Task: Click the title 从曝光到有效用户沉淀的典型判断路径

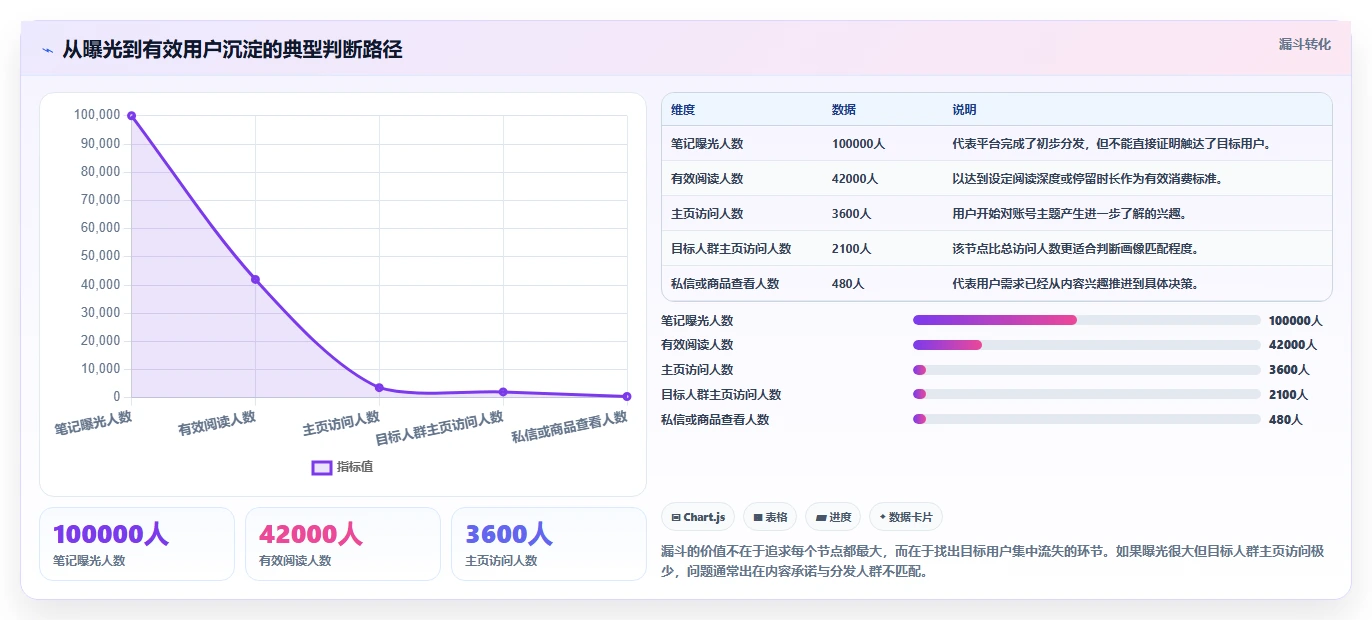Action: tap(233, 50)
